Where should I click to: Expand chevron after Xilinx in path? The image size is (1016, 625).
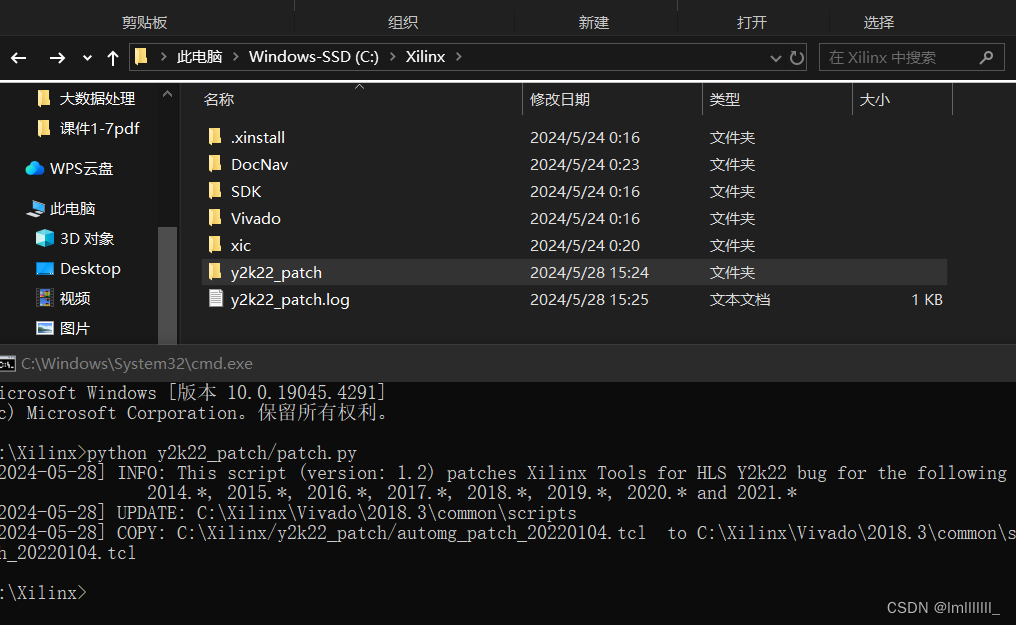[x=459, y=57]
